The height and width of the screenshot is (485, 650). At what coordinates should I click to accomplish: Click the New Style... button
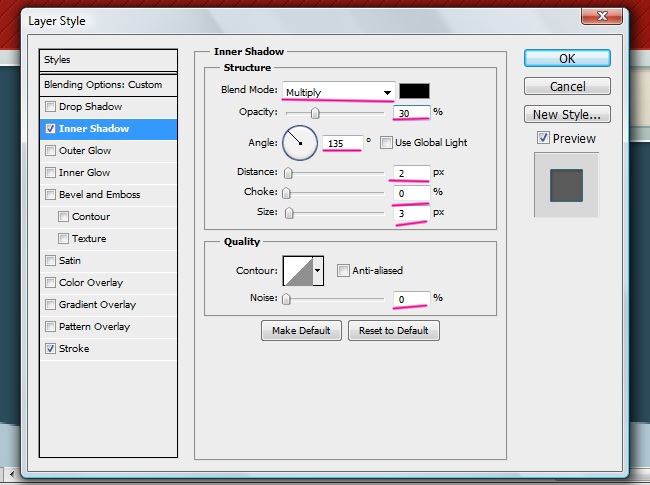pos(568,114)
